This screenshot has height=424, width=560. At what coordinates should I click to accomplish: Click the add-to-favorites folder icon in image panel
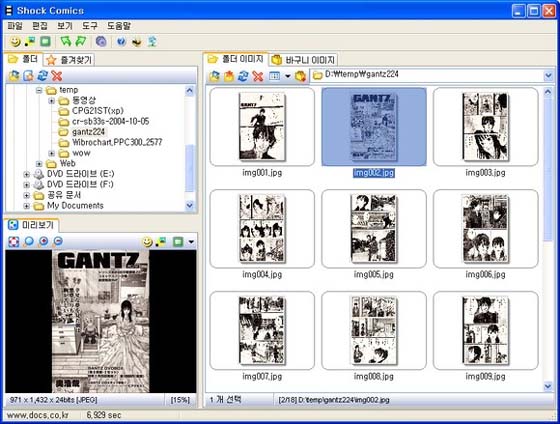pyautogui.click(x=229, y=76)
